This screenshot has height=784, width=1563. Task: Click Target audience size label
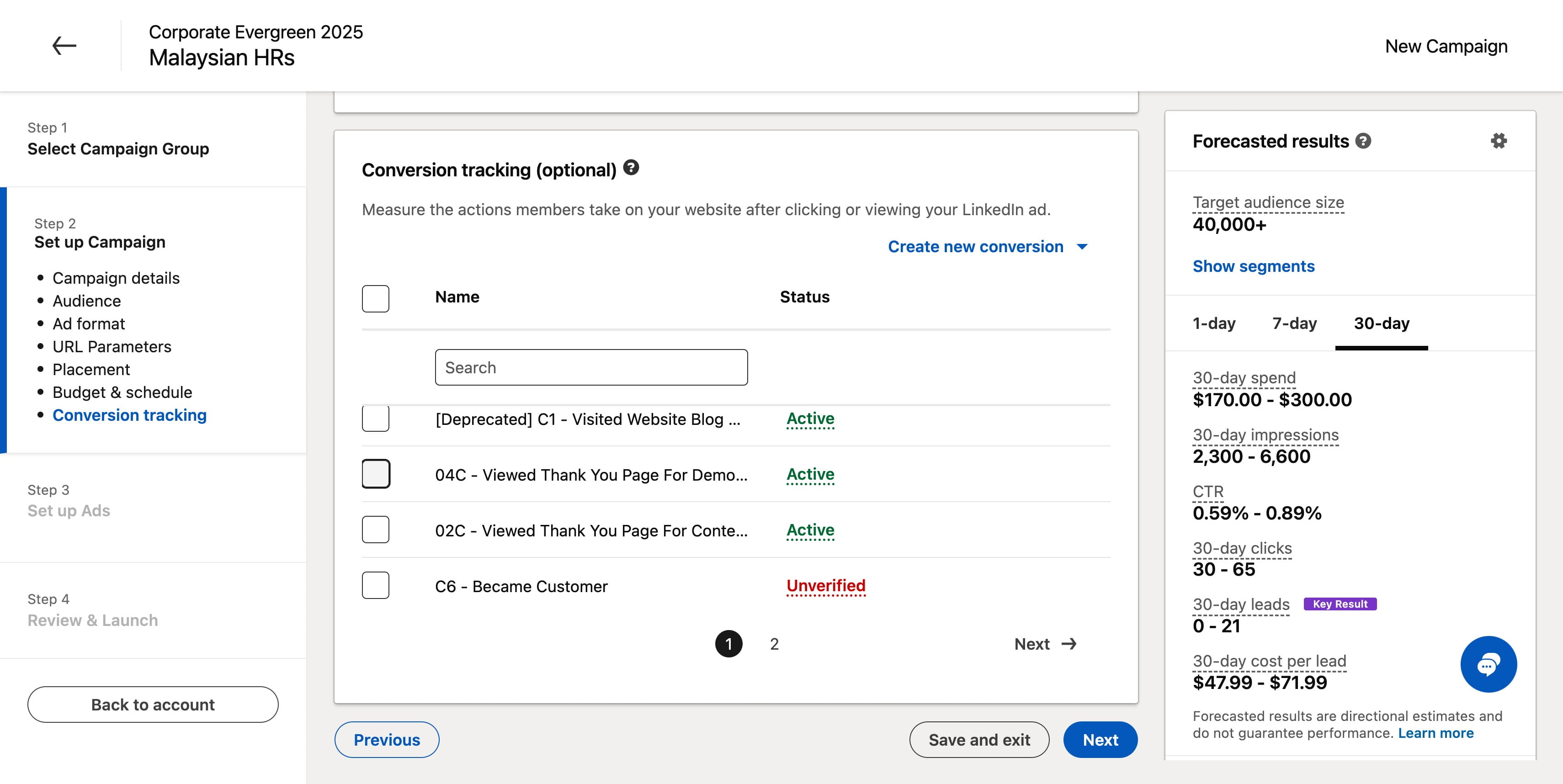[1268, 202]
